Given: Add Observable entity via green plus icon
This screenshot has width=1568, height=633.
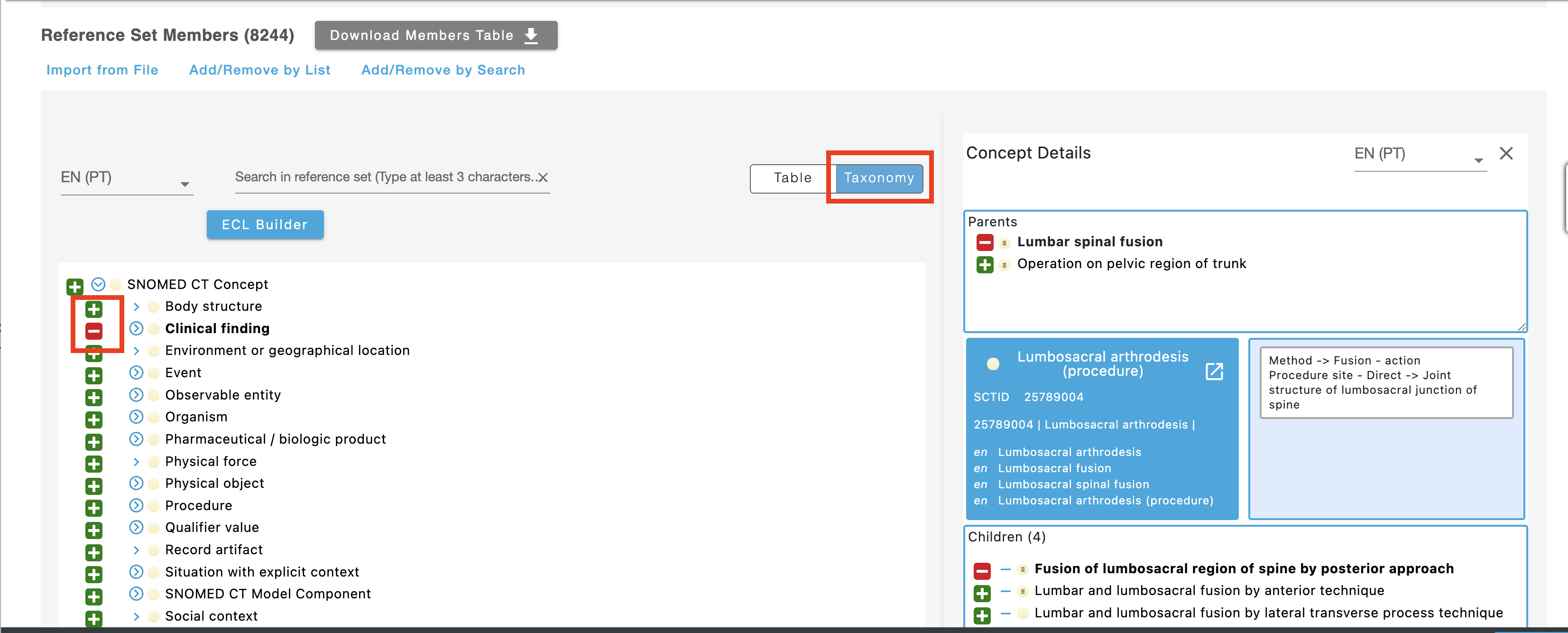Looking at the screenshot, I should click(x=94, y=397).
